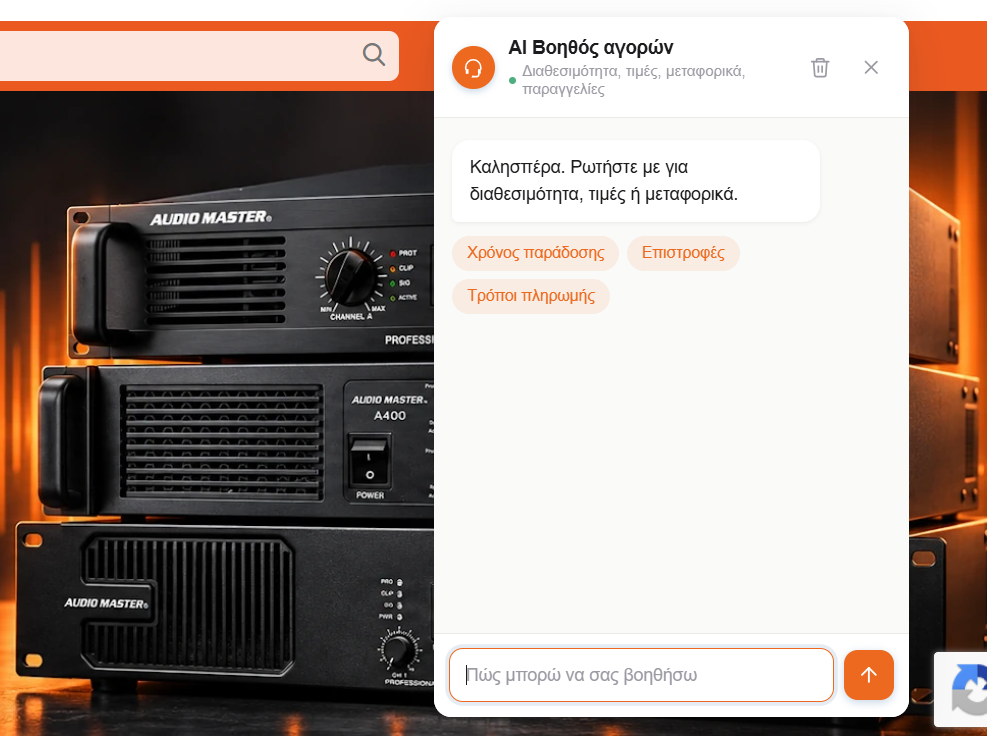The height and width of the screenshot is (736, 987).
Task: Tap the Τρόποι πληρωμής suggestion chip
Action: coord(531,296)
